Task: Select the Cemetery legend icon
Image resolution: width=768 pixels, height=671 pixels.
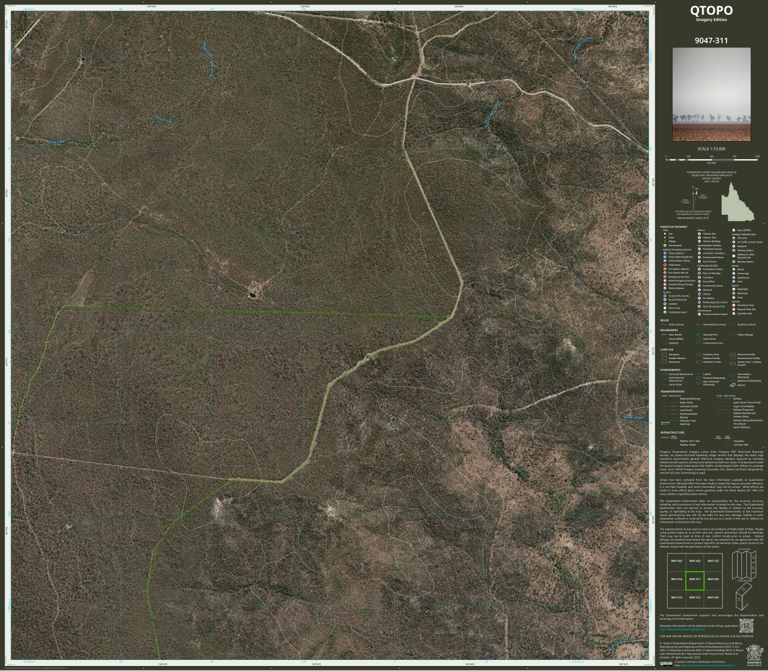Action: click(x=699, y=277)
